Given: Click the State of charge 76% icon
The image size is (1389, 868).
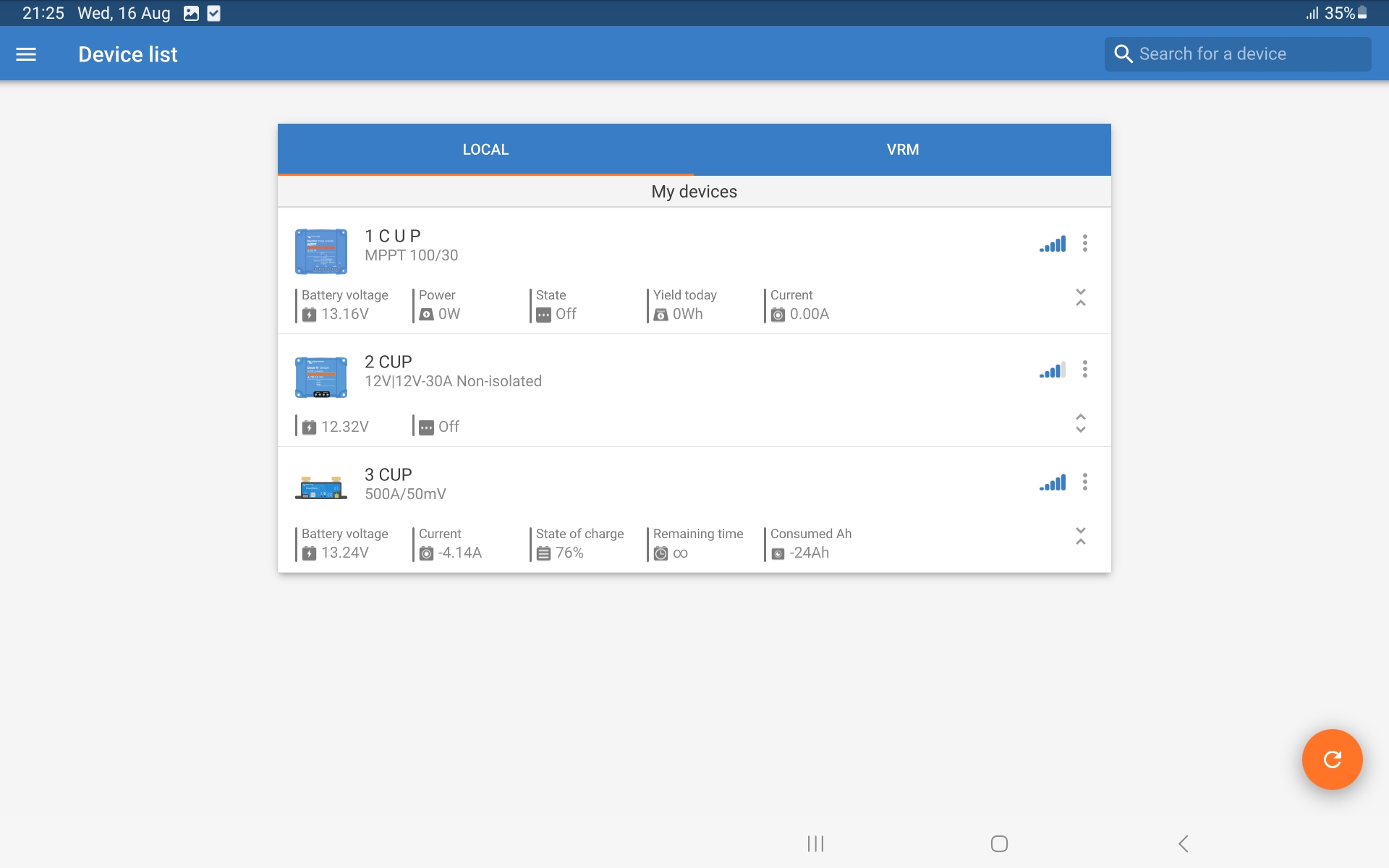Looking at the screenshot, I should 543,553.
